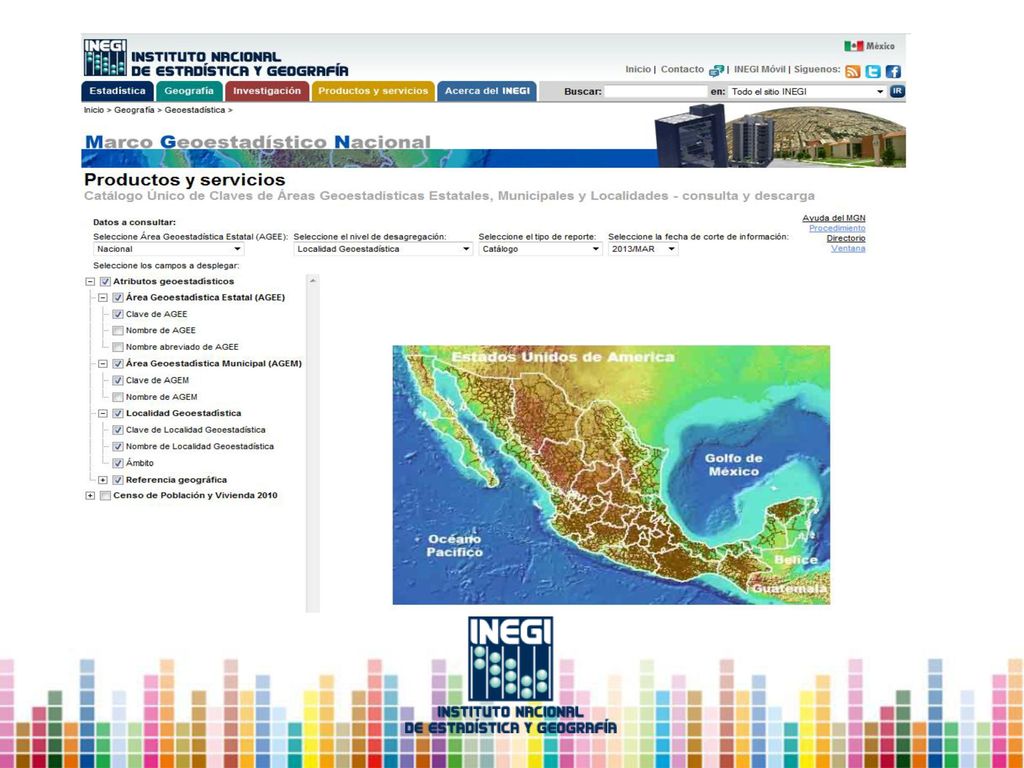1024x768 pixels.
Task: Open the Procedimiento link
Action: click(x=837, y=228)
